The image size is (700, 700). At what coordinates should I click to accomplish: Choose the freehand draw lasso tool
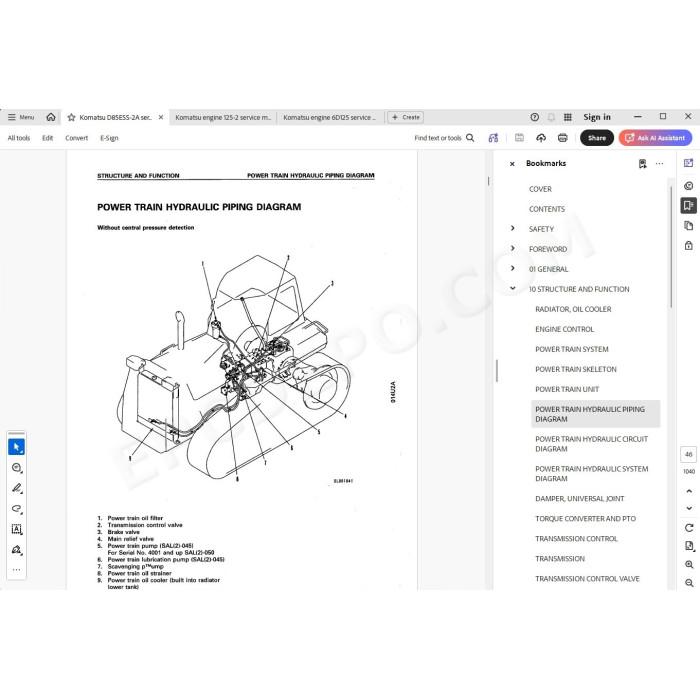[17, 508]
